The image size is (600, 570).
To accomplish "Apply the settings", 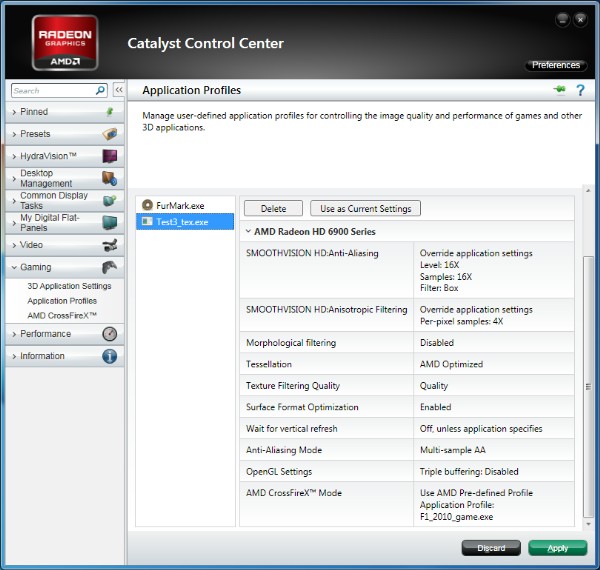I will [558, 548].
